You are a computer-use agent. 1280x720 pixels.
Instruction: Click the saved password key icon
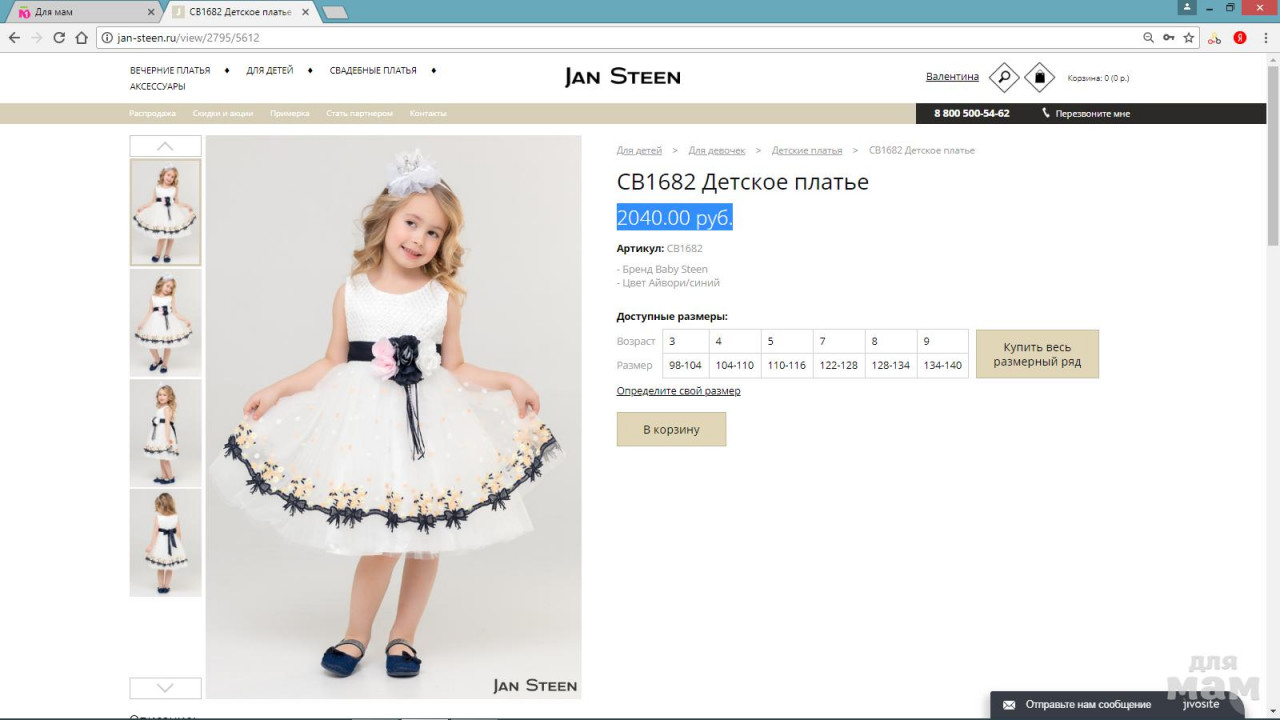click(1168, 38)
